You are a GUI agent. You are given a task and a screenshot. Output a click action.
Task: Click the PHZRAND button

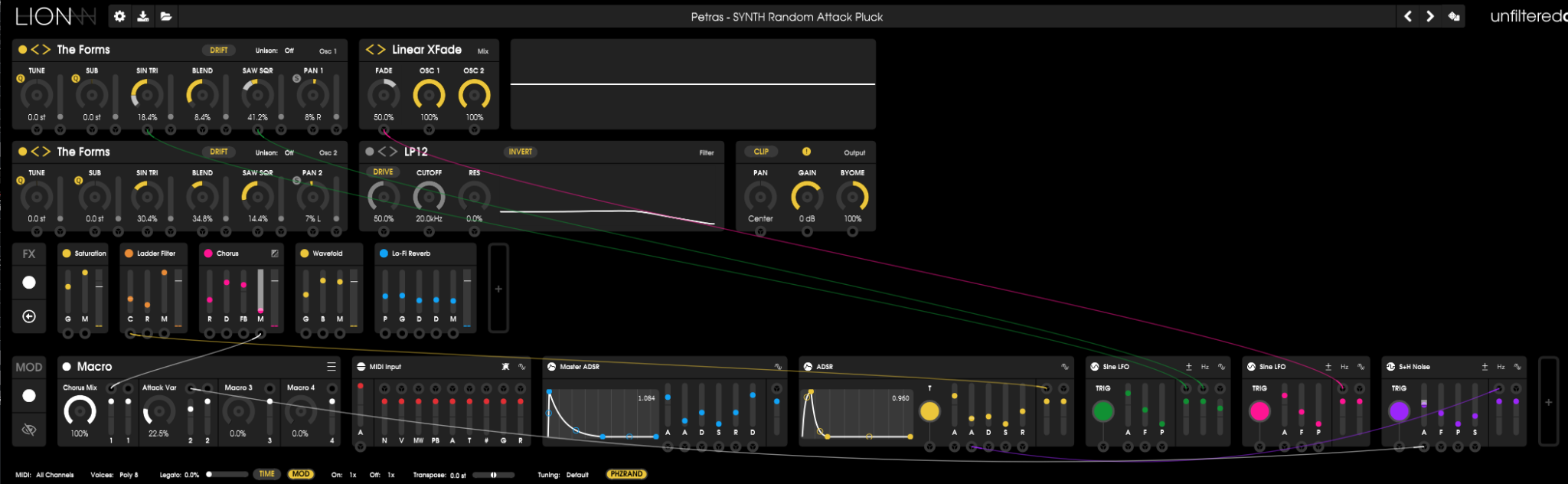pyautogui.click(x=626, y=474)
